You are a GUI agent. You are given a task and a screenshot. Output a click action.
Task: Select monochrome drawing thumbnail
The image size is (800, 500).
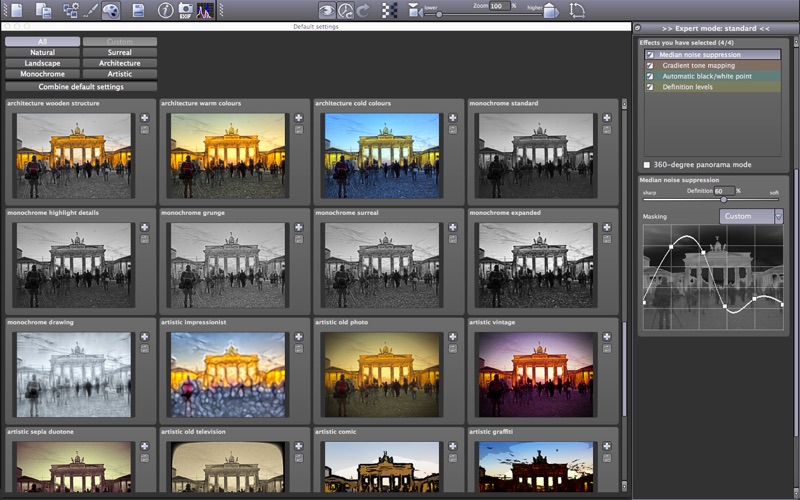coord(73,374)
